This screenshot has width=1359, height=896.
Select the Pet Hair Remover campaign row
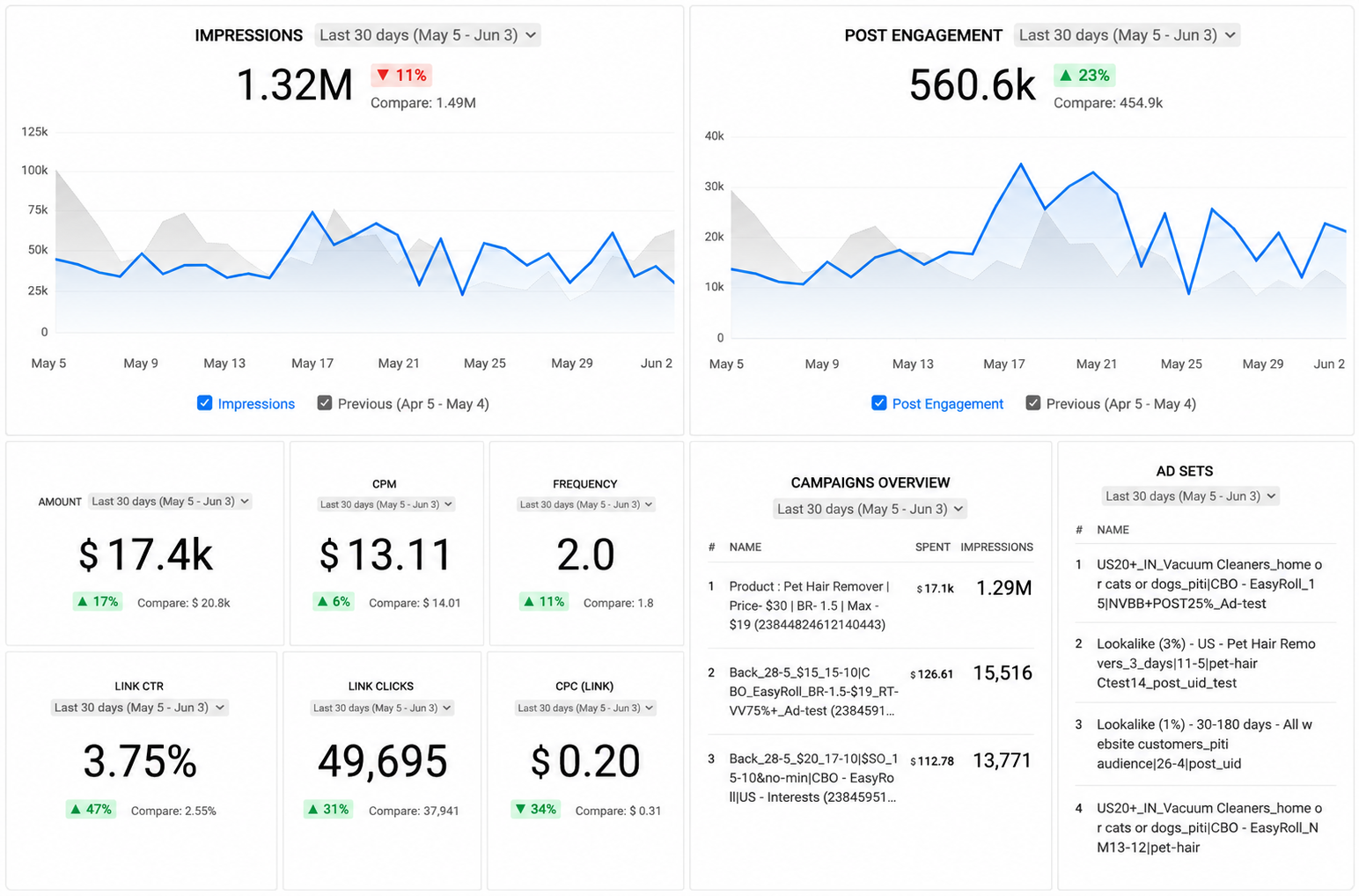click(870, 606)
